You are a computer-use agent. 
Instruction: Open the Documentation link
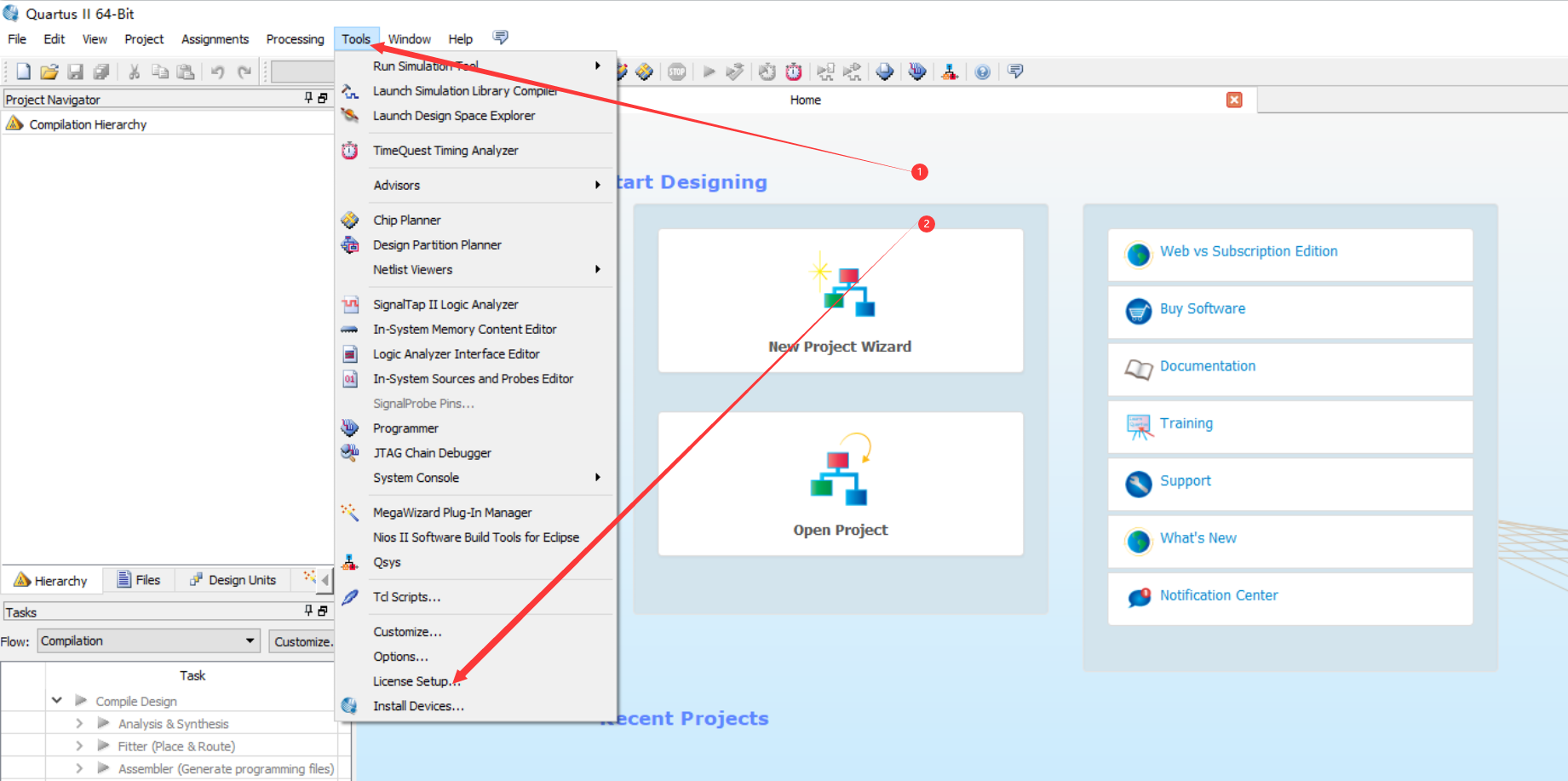pos(1208,365)
